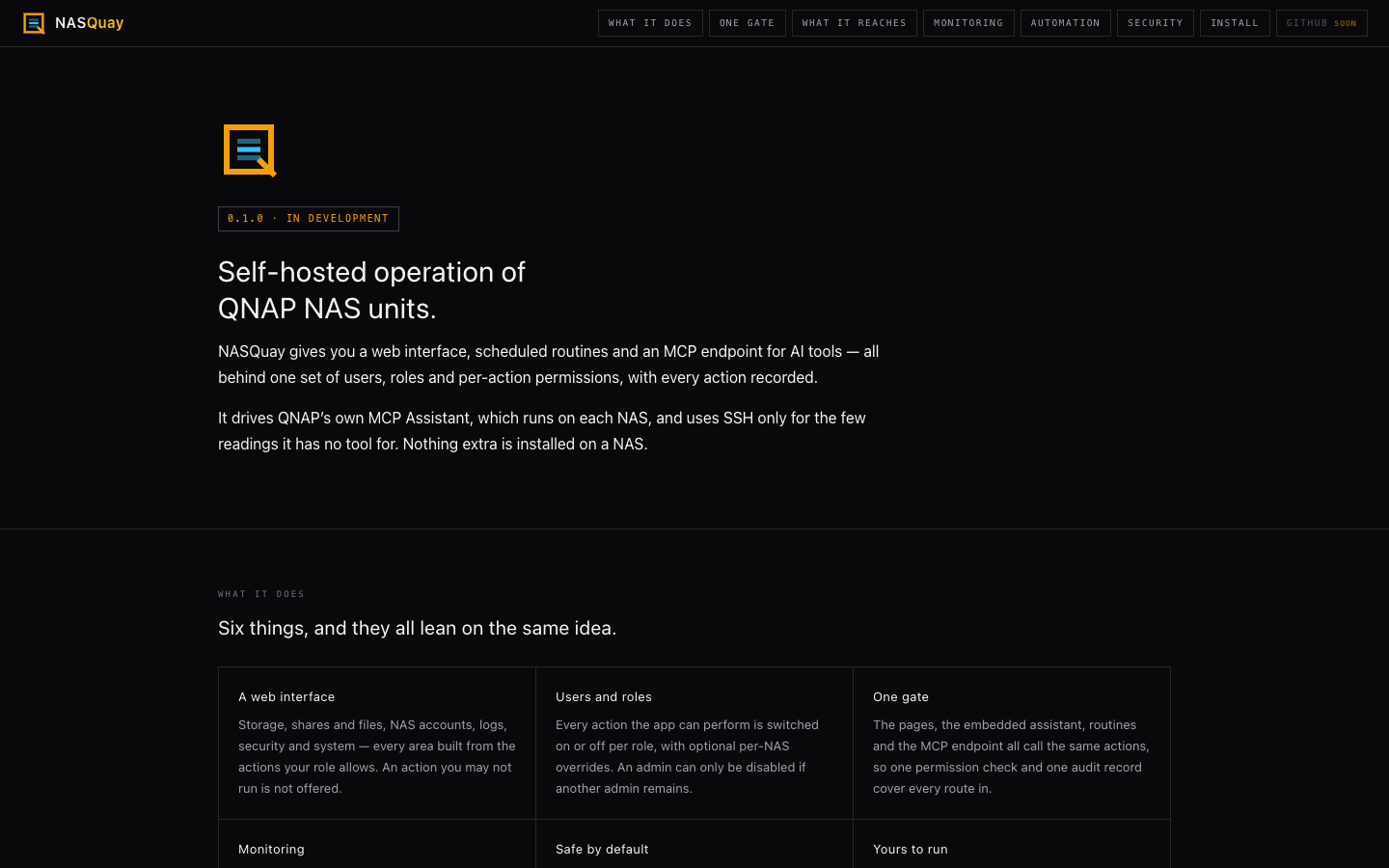The width and height of the screenshot is (1389, 868).
Task: Click the NASQuay logo icon in header
Action: tap(34, 23)
